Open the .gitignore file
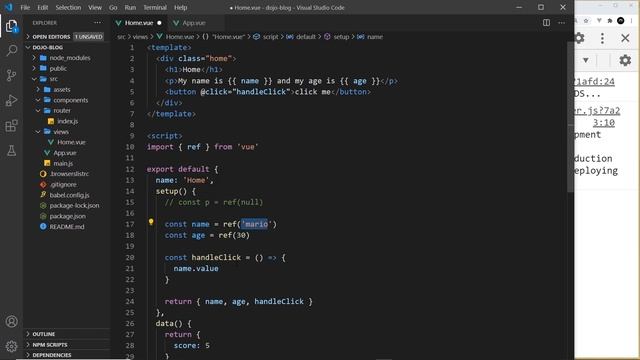This screenshot has height=360, width=640. coord(67,184)
